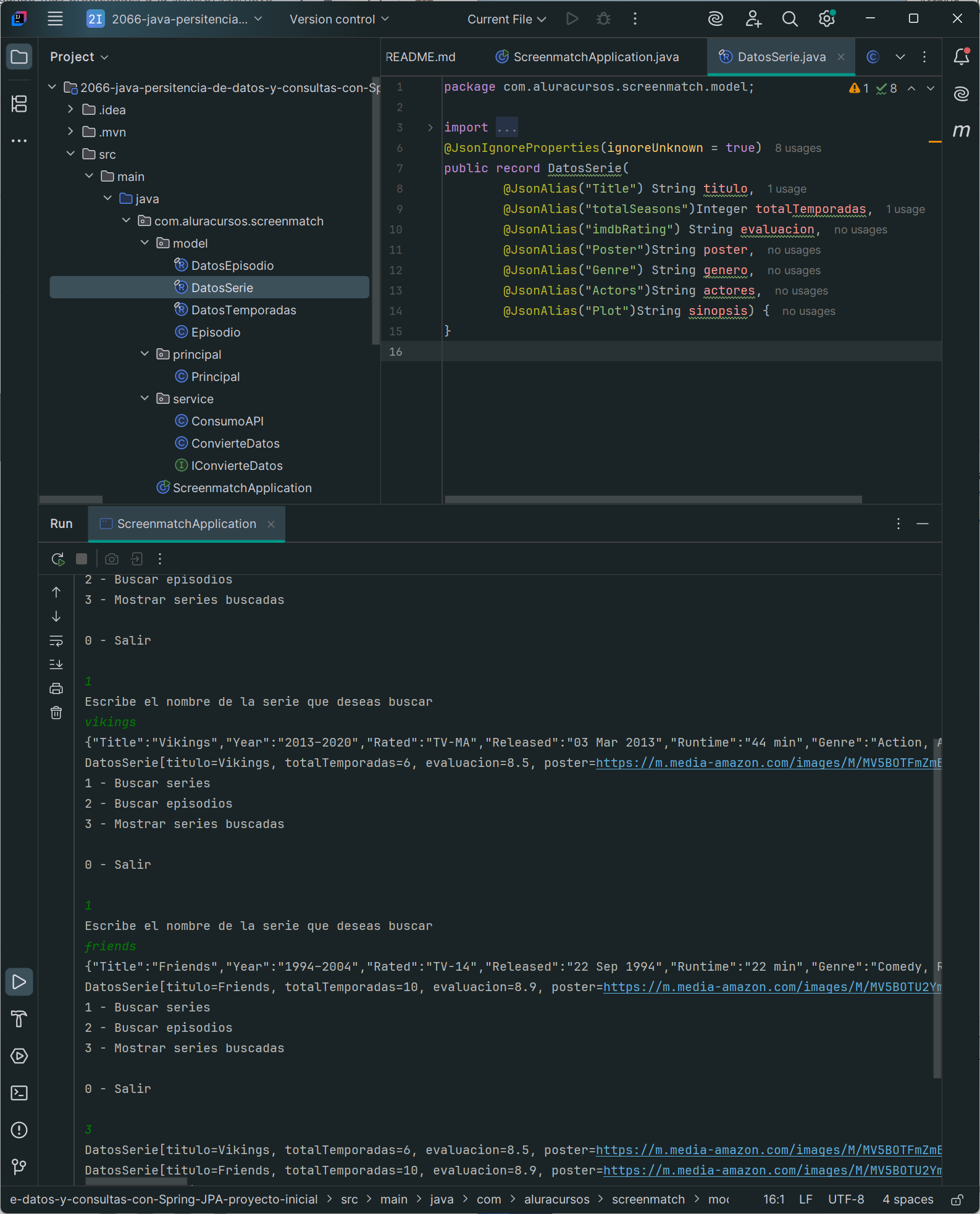Click the editor horizontal scrollbar

653,500
